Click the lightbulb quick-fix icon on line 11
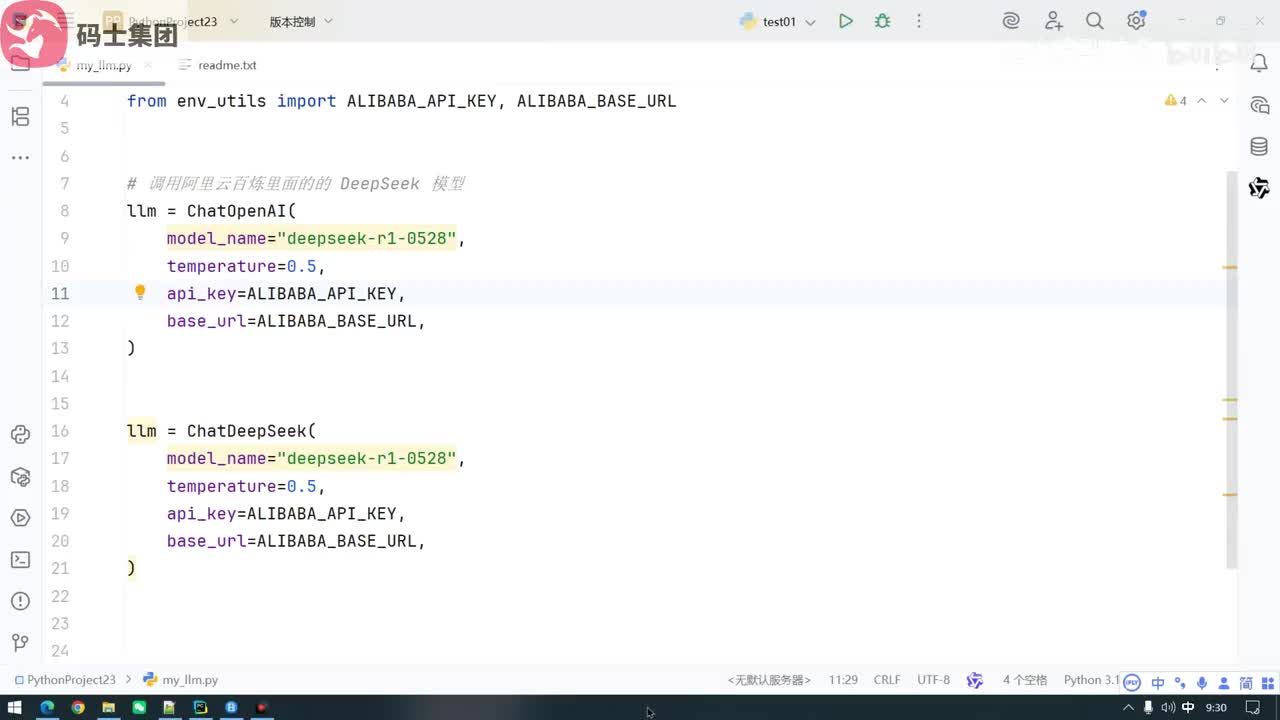 pos(140,293)
